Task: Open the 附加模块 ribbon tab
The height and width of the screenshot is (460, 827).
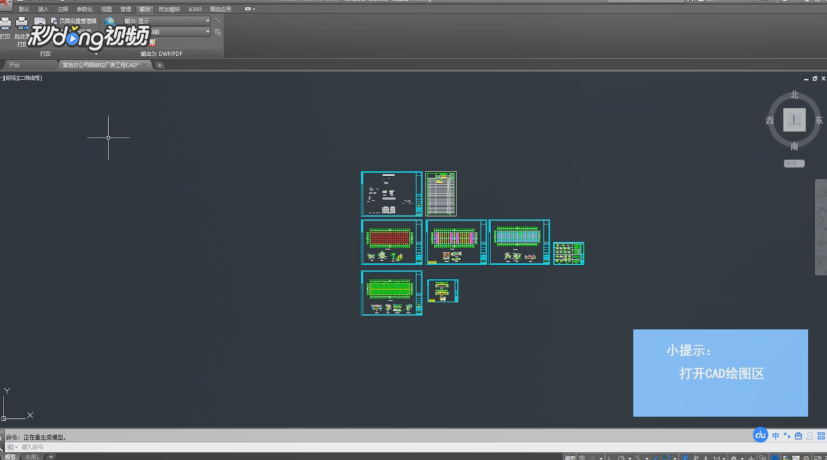Action: [169, 9]
